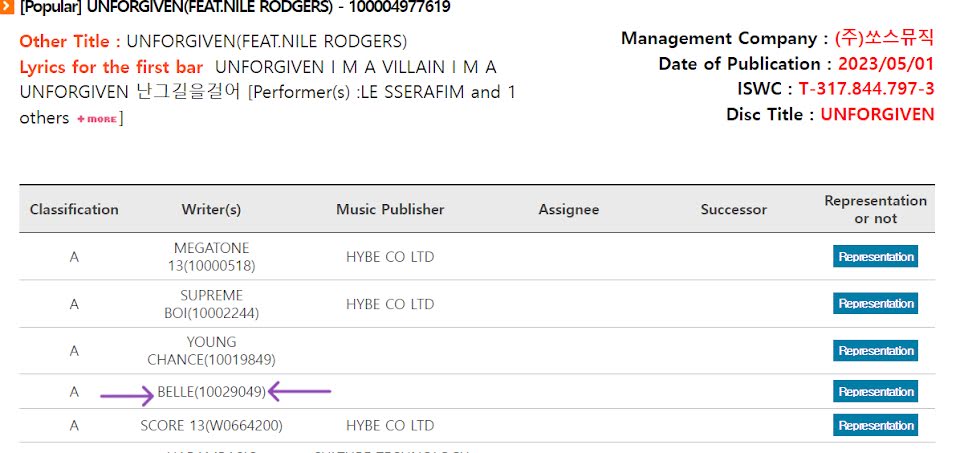Click writer BELLE(10029049)
The width and height of the screenshot is (960, 453).
point(211,392)
